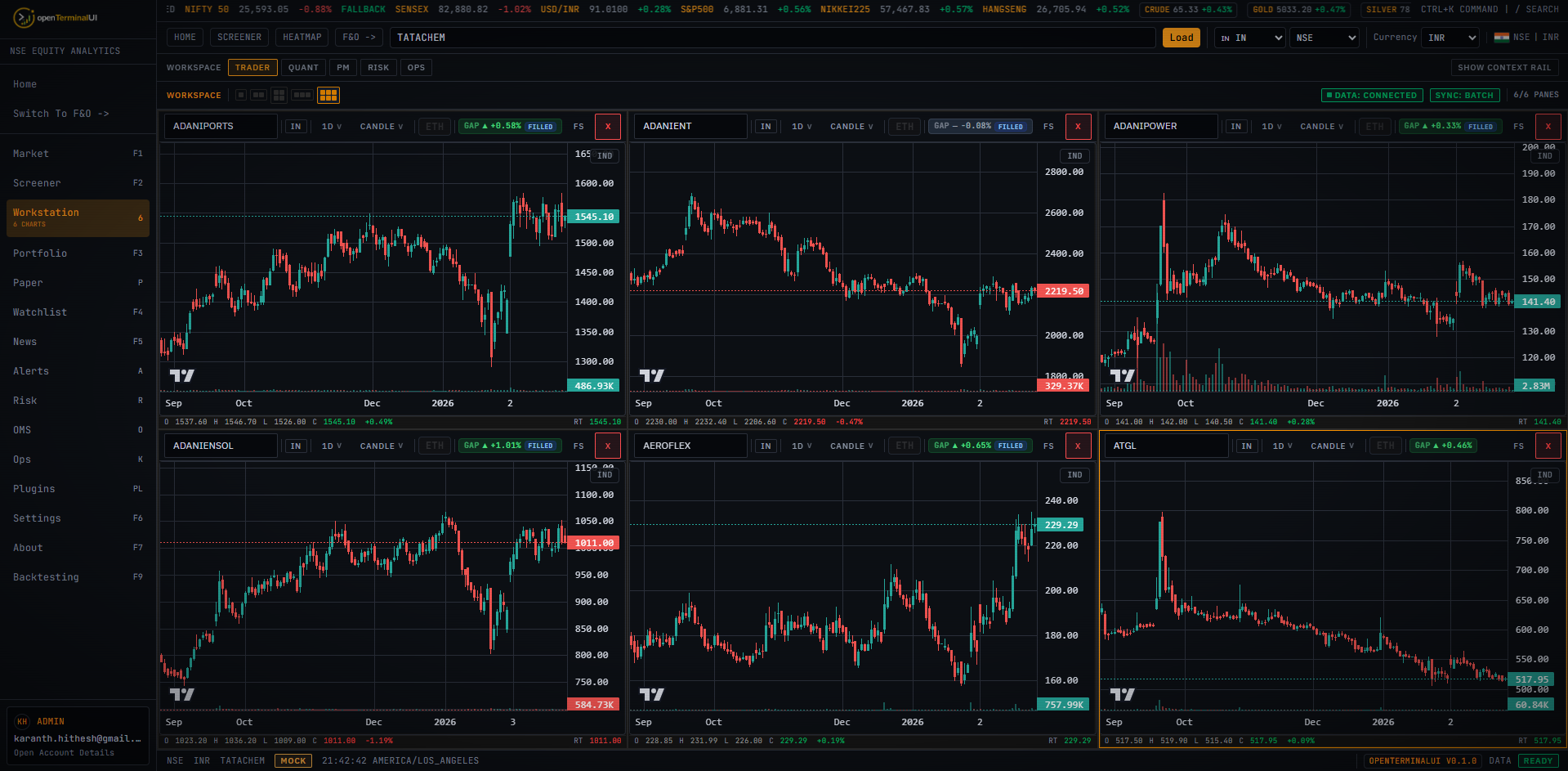This screenshot has width=1568, height=771.
Task: Select the single-pane workspace layout icon
Action: point(241,95)
